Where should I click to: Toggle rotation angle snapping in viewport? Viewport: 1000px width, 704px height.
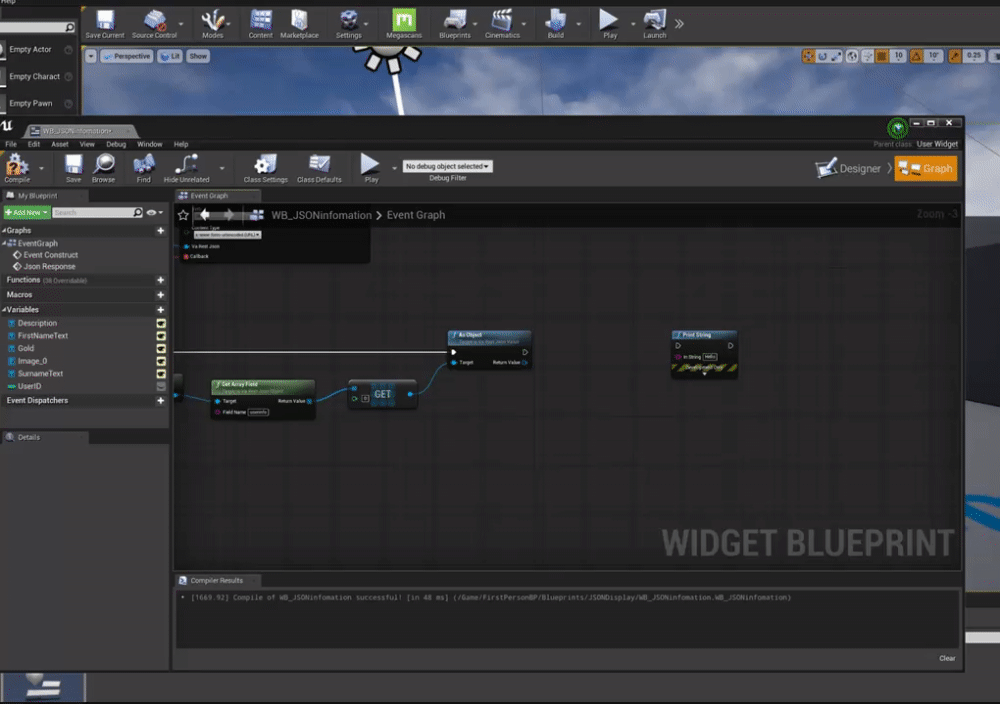pyautogui.click(x=916, y=56)
